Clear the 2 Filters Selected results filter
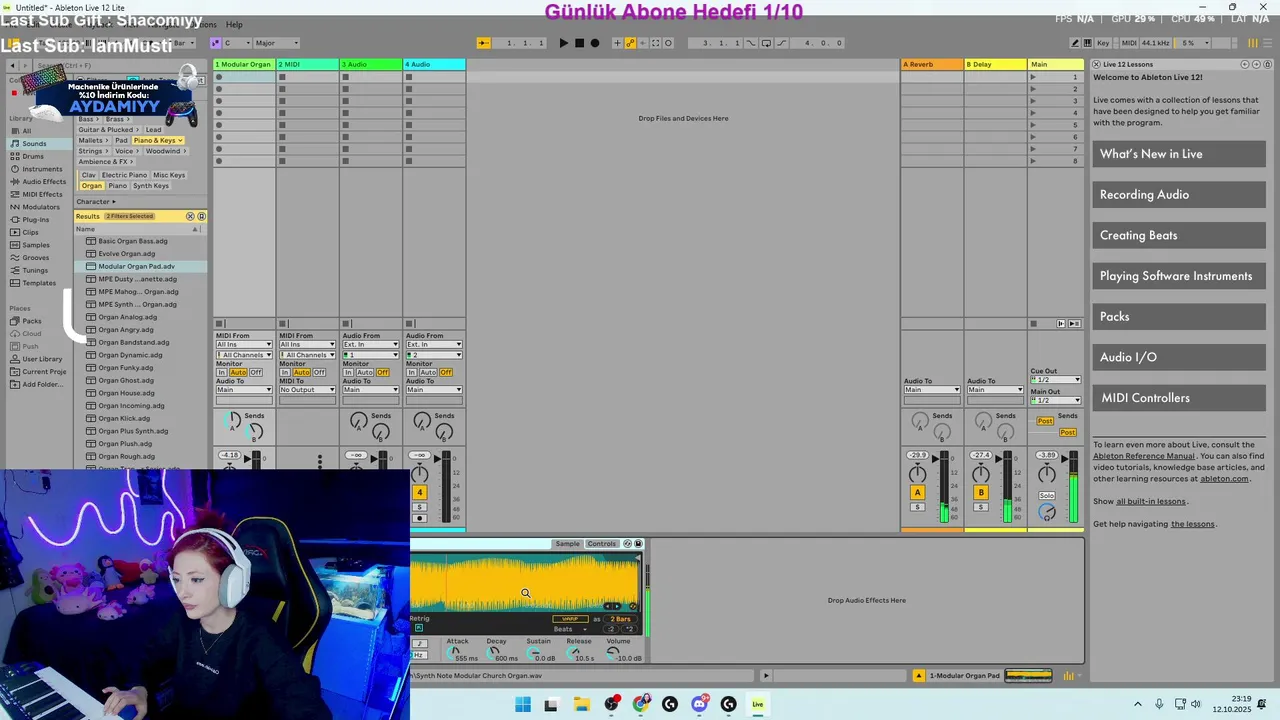The width and height of the screenshot is (1280, 720). click(x=190, y=216)
